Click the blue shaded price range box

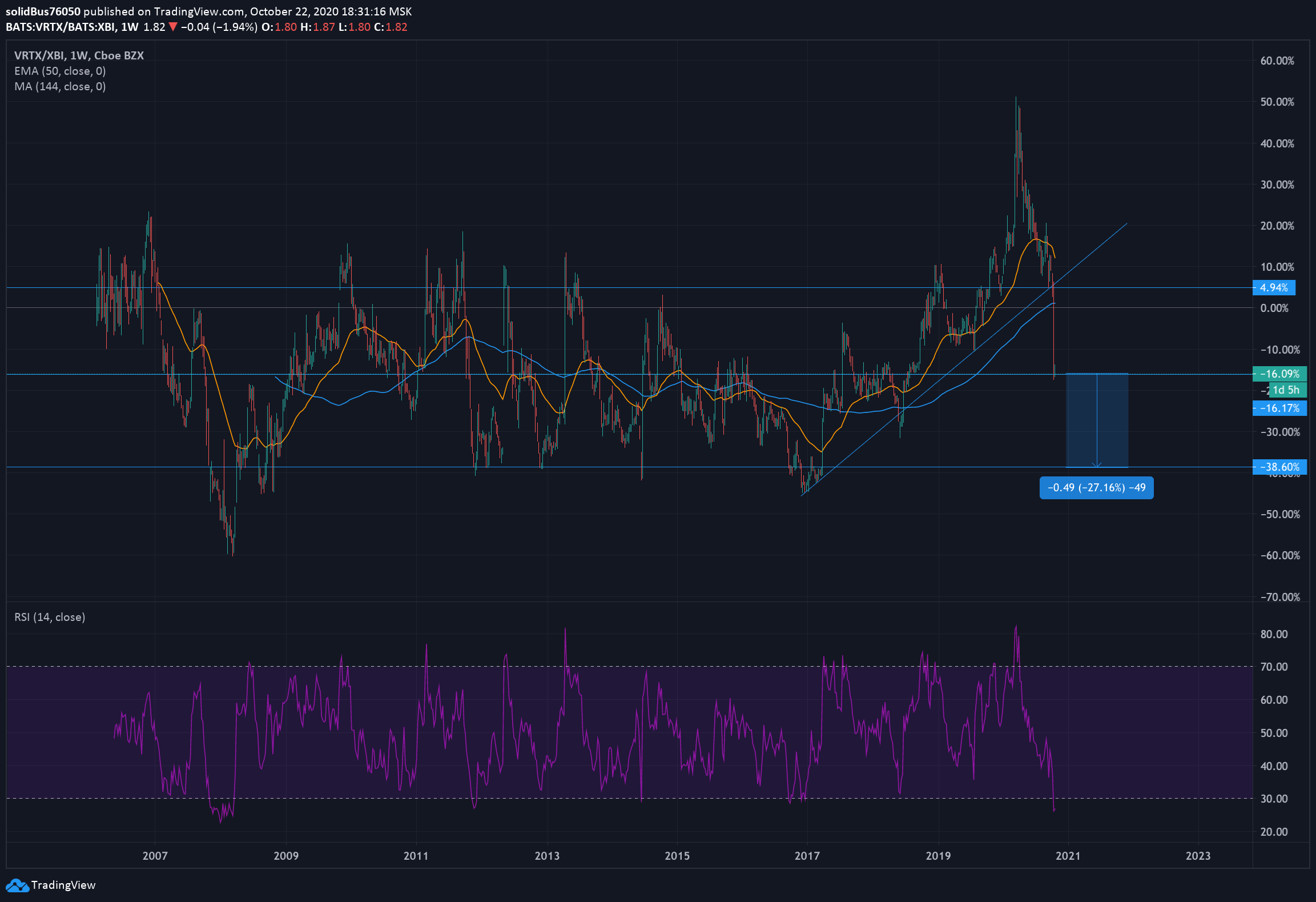pos(1097,420)
